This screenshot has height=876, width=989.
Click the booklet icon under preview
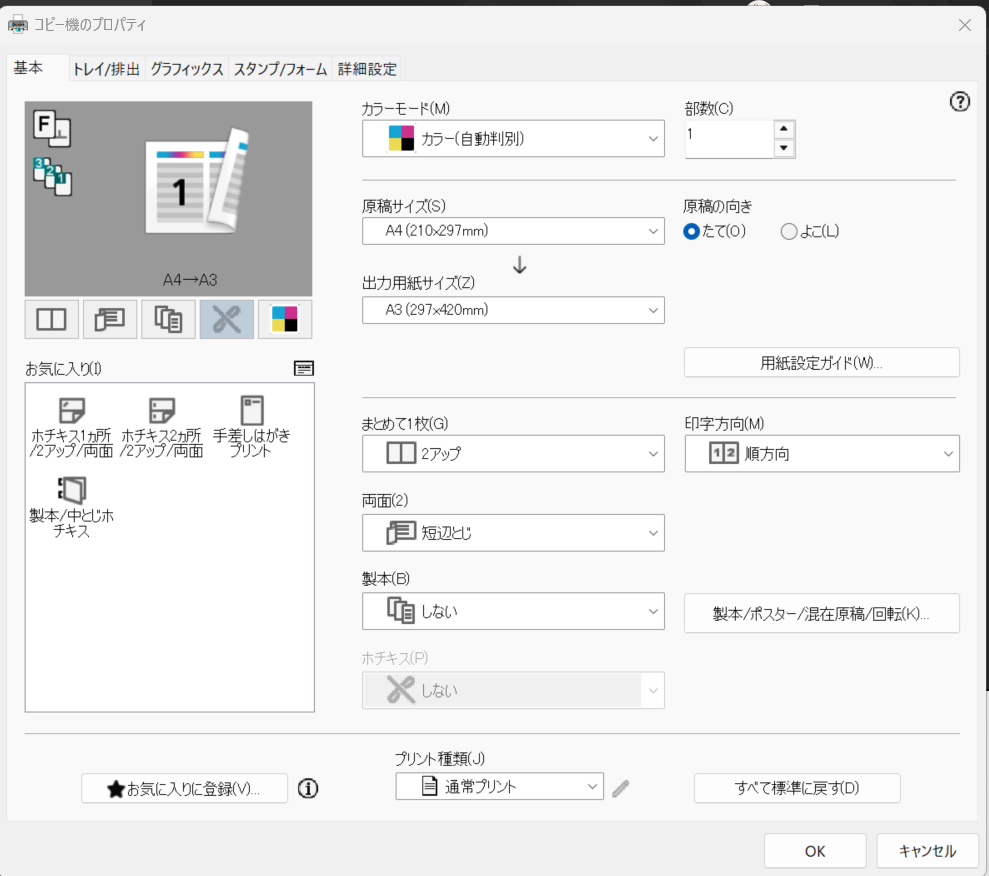(x=168, y=319)
